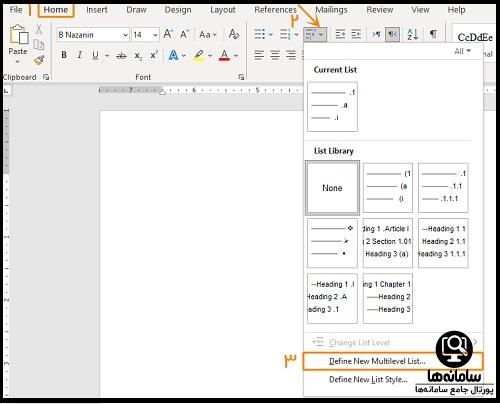
Task: Apply strikethrough formatting
Action: (121, 56)
